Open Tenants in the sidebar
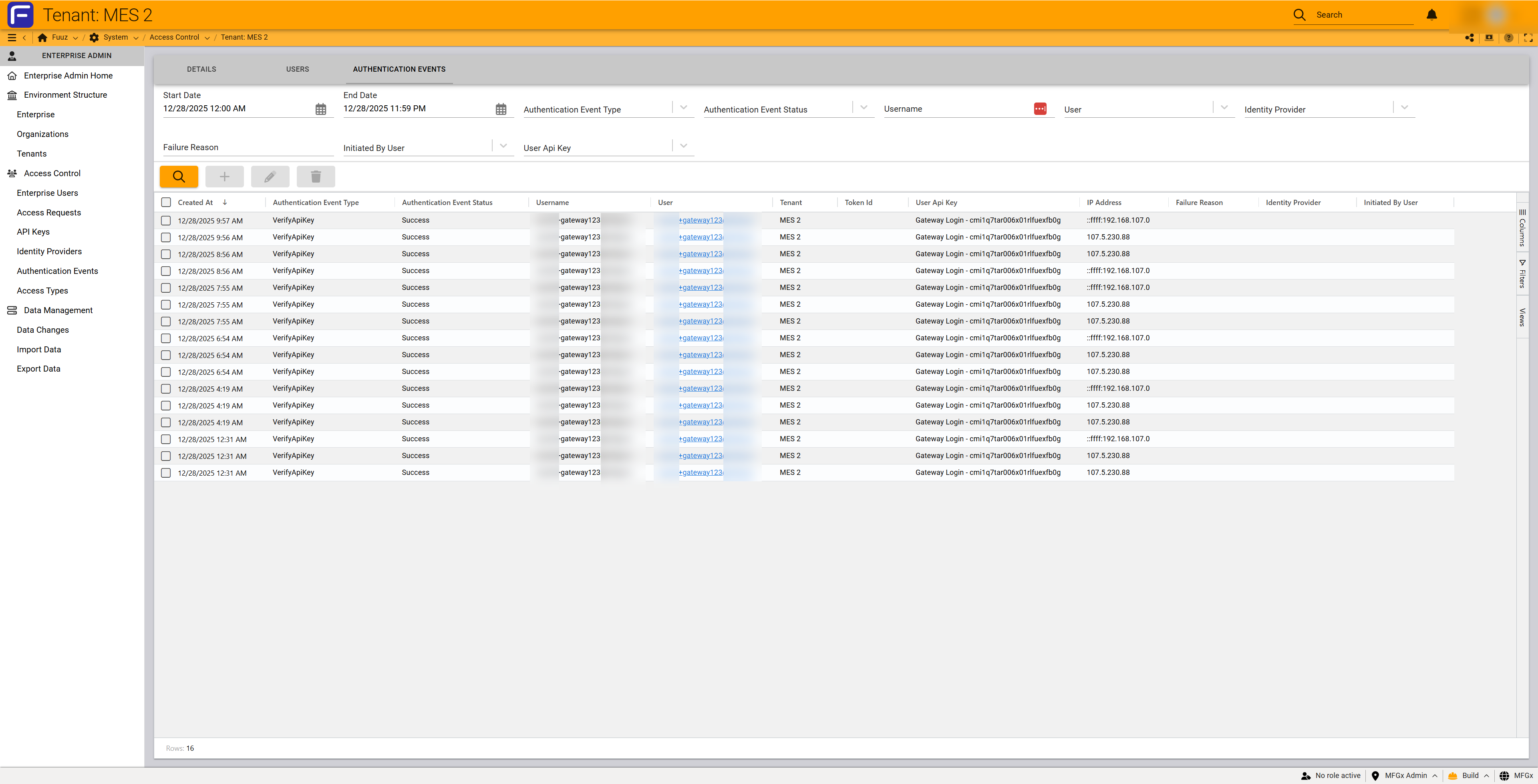The height and width of the screenshot is (784, 1538). 32,153
